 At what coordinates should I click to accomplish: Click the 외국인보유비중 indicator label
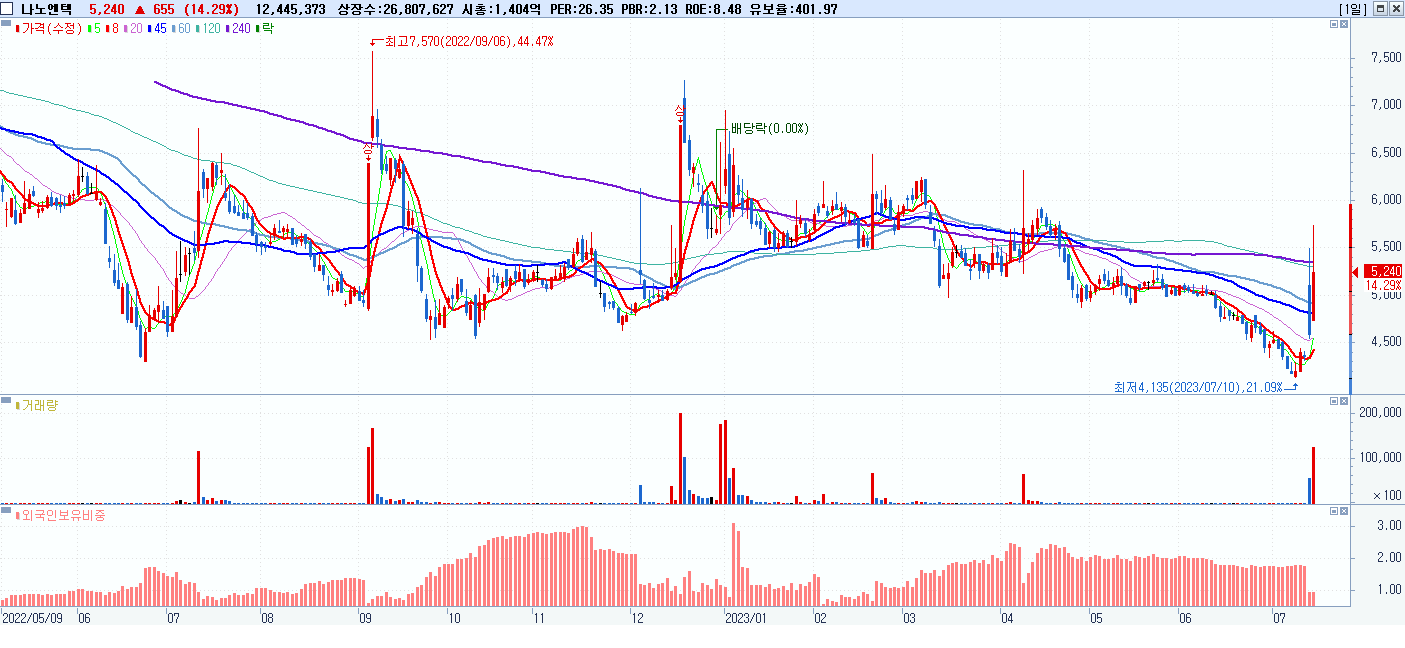(60, 515)
